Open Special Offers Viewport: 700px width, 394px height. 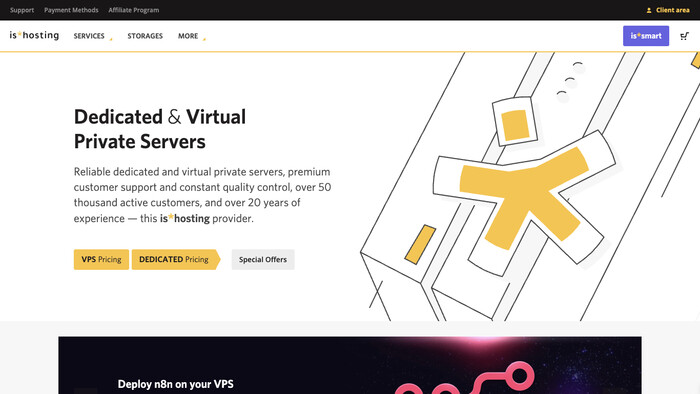[x=262, y=259]
